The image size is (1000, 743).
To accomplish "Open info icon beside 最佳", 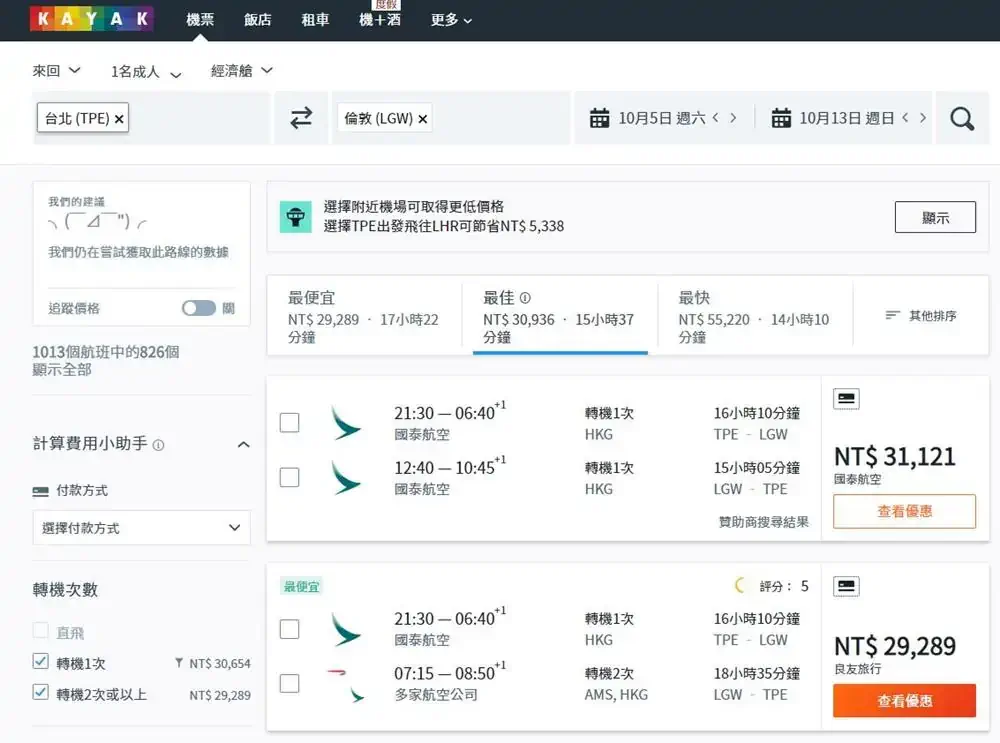I will (525, 298).
